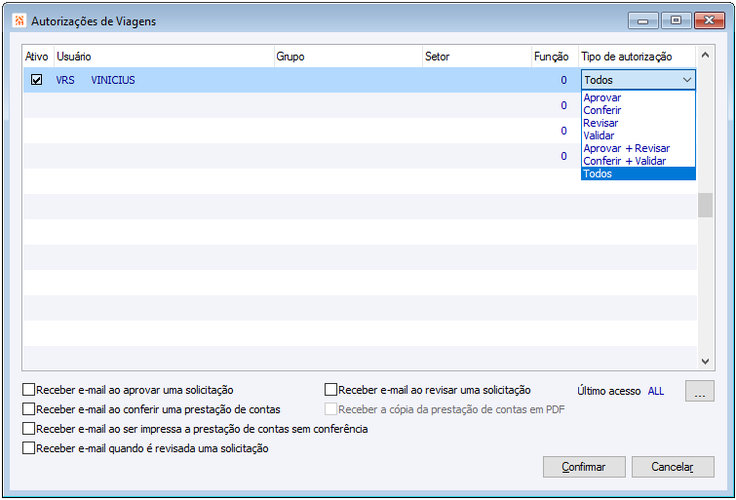Enable e-mail ao revisar uma solicitação
736x500 pixels.
(331, 390)
